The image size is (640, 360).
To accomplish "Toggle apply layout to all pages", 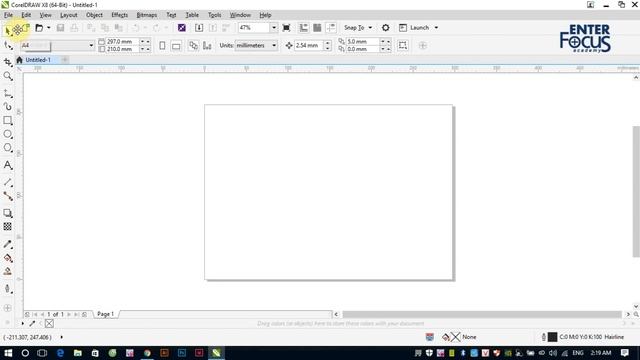I will tap(193, 45).
